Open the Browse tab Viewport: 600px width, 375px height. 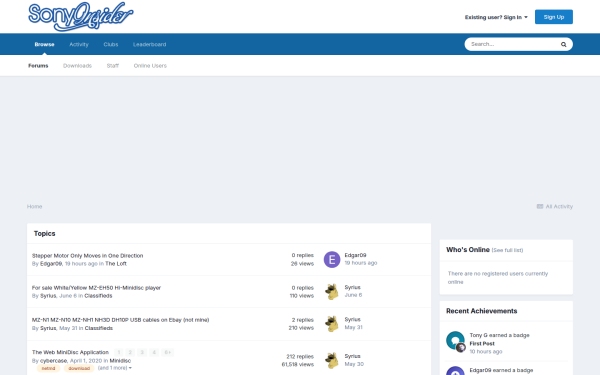(44, 44)
